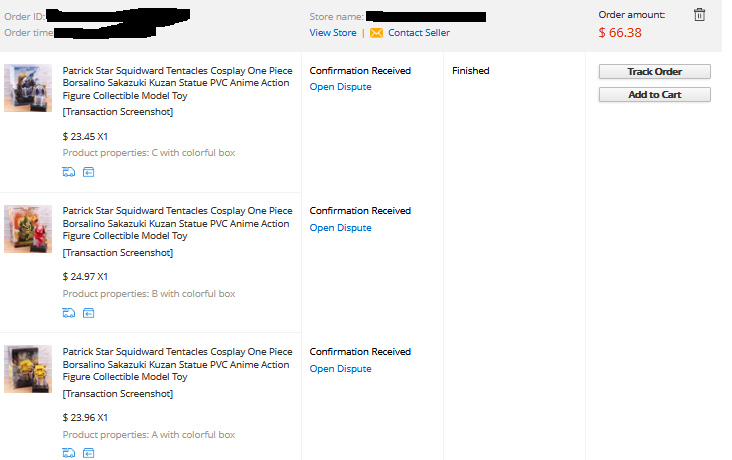Click truck shipping icon under $23.45 item
Screen dimensions: 732x460
pos(69,172)
